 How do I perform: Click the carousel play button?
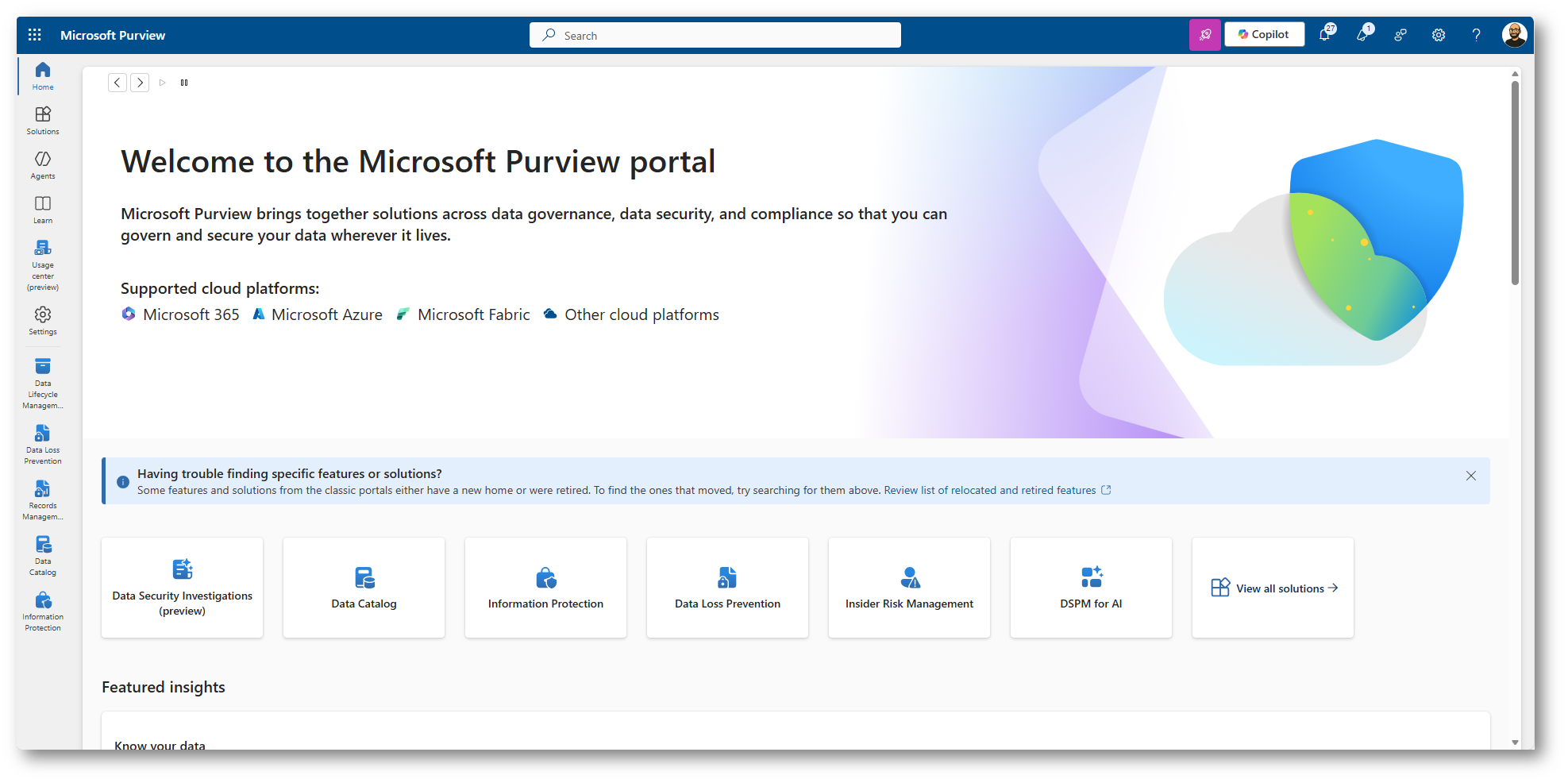pyautogui.click(x=162, y=83)
